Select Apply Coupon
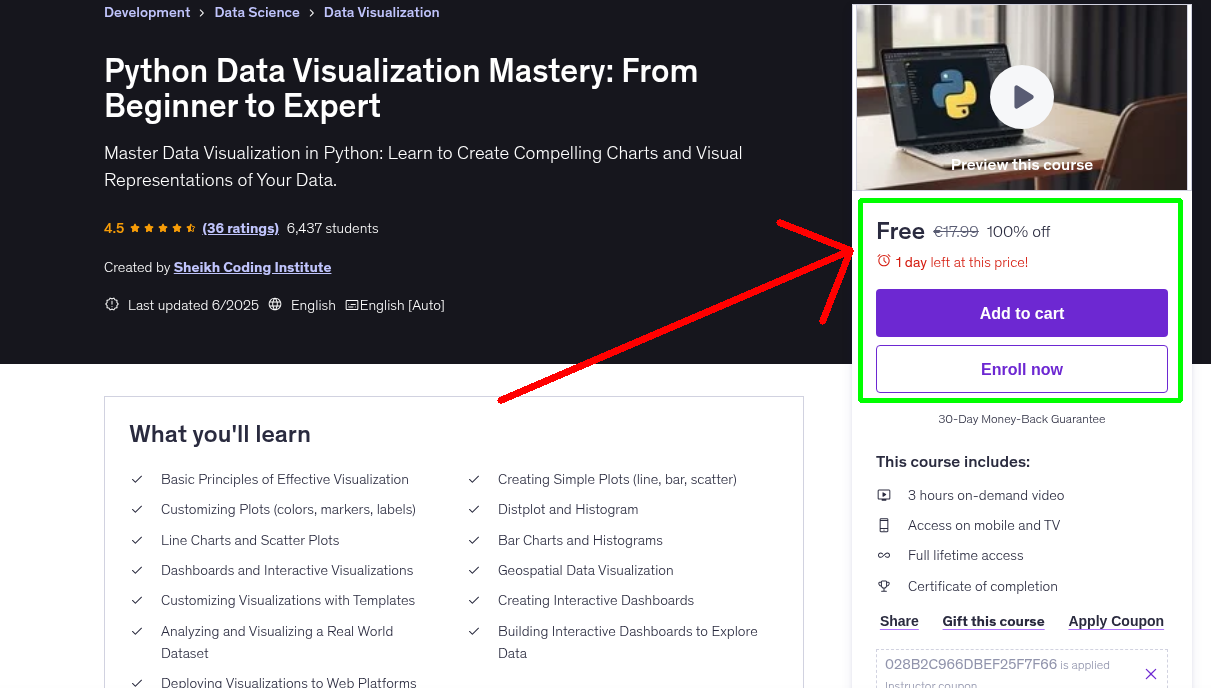The width and height of the screenshot is (1211, 688). pyautogui.click(x=1116, y=621)
